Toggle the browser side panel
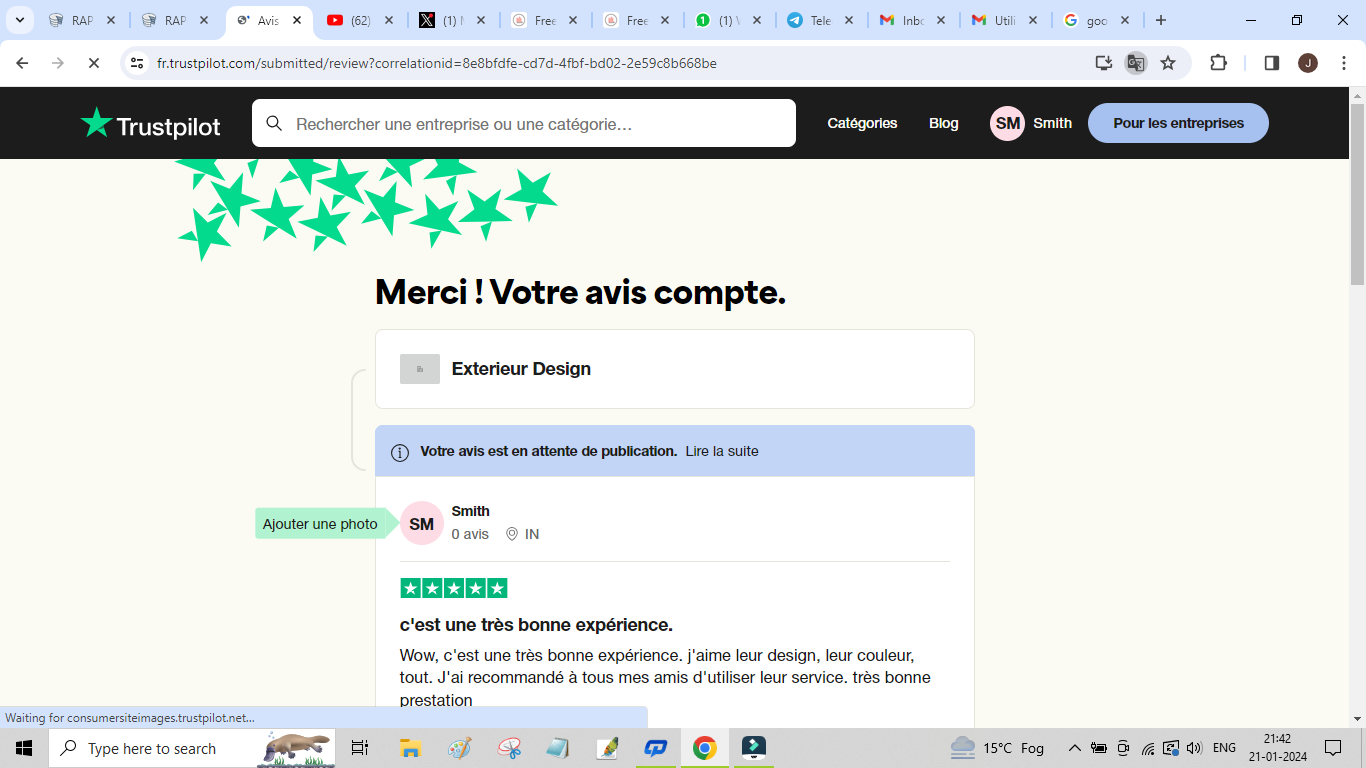The image size is (1366, 768). tap(1272, 63)
